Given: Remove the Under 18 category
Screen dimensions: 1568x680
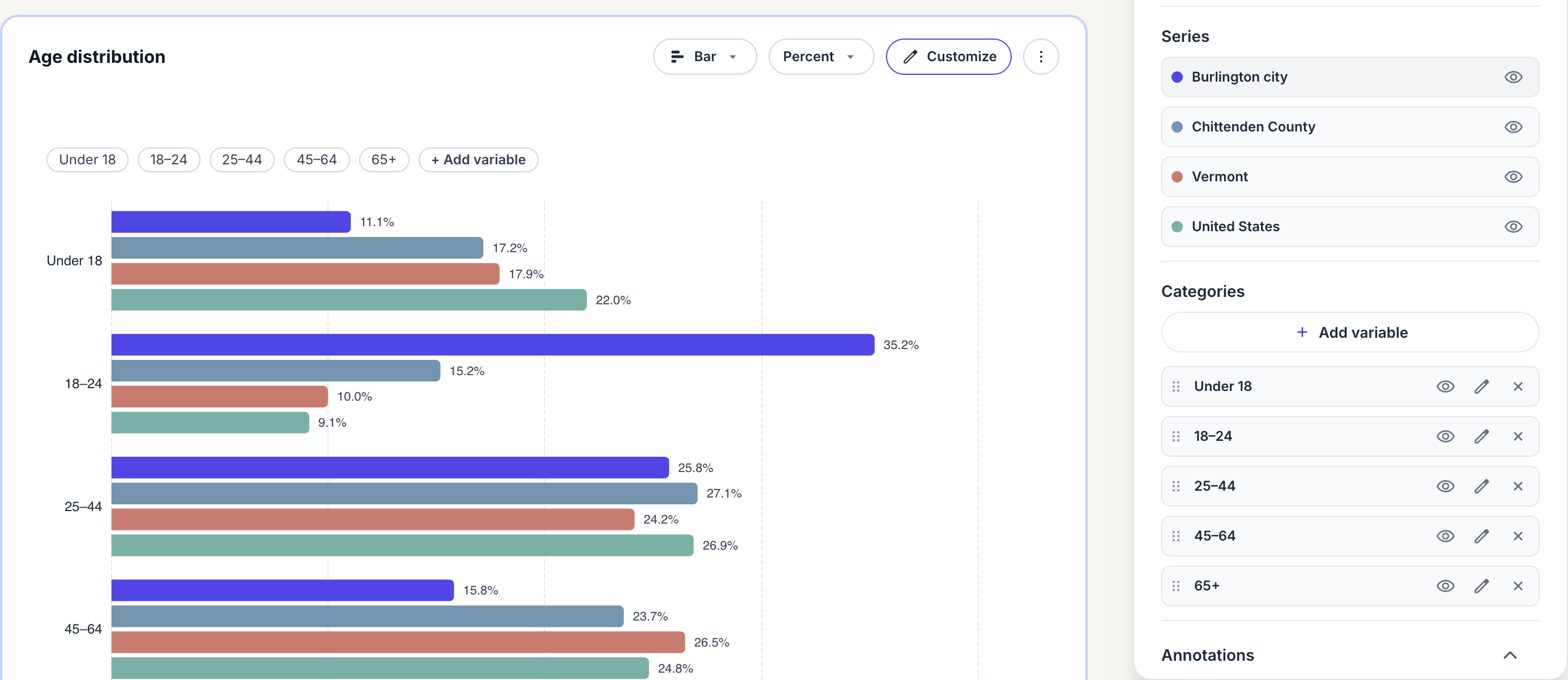Looking at the screenshot, I should [x=1518, y=386].
